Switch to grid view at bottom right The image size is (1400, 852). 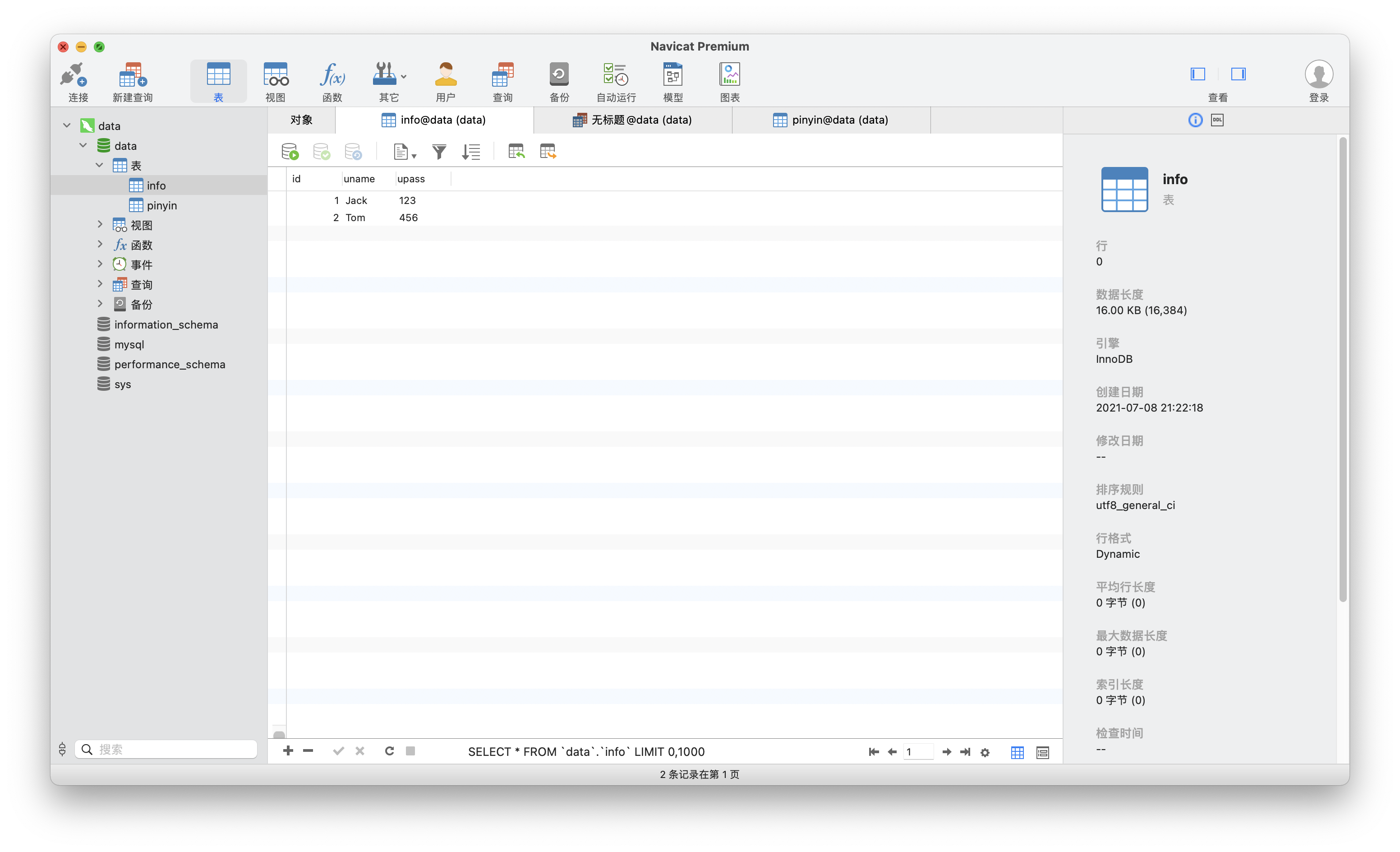[x=1017, y=753]
